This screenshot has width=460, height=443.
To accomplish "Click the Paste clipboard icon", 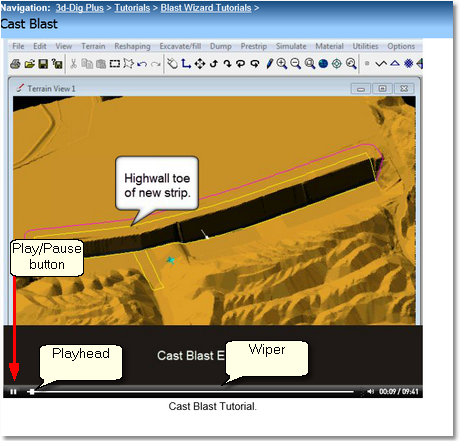I will point(101,64).
